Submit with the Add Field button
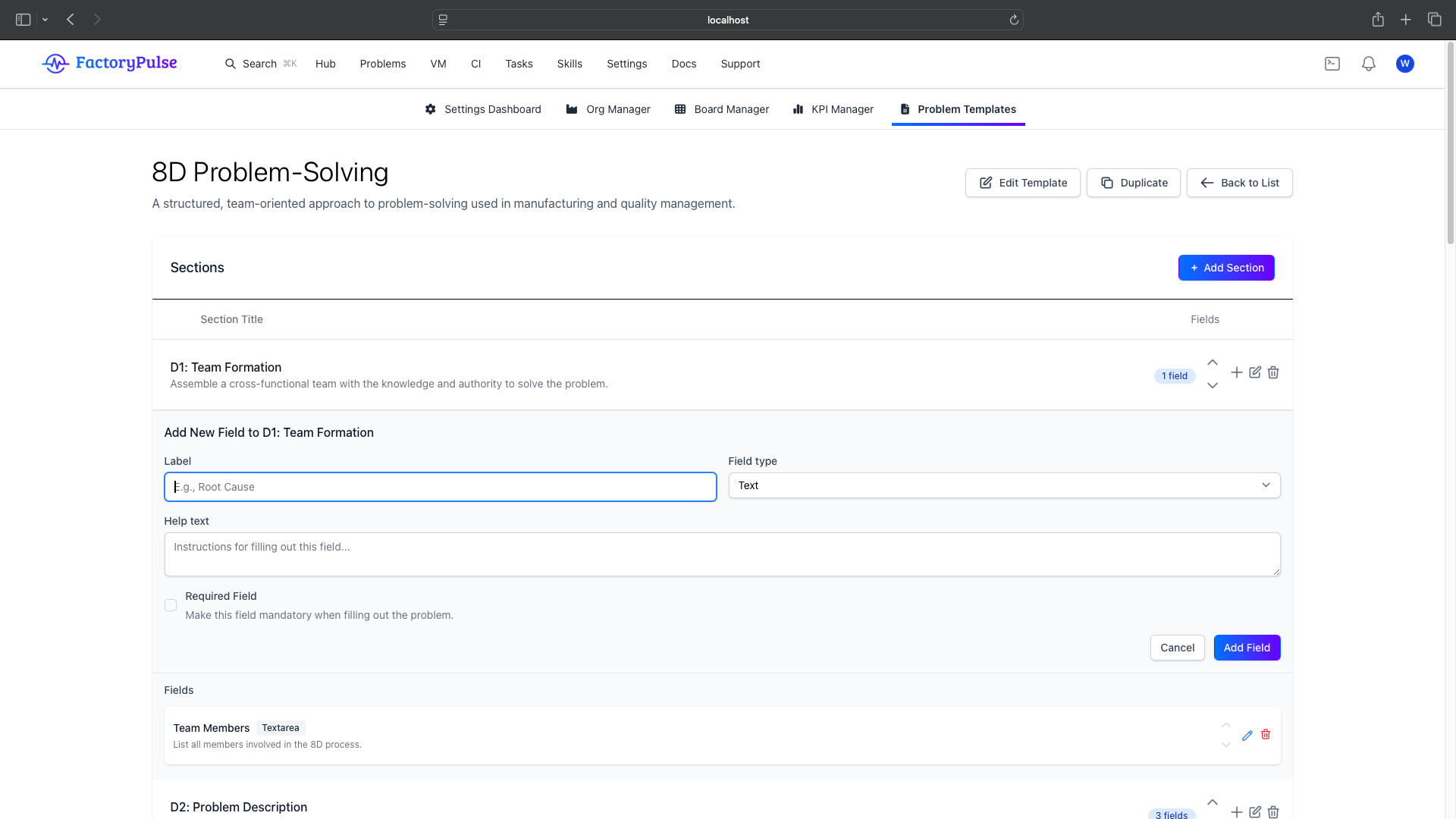This screenshot has height=819, width=1456. (1247, 648)
